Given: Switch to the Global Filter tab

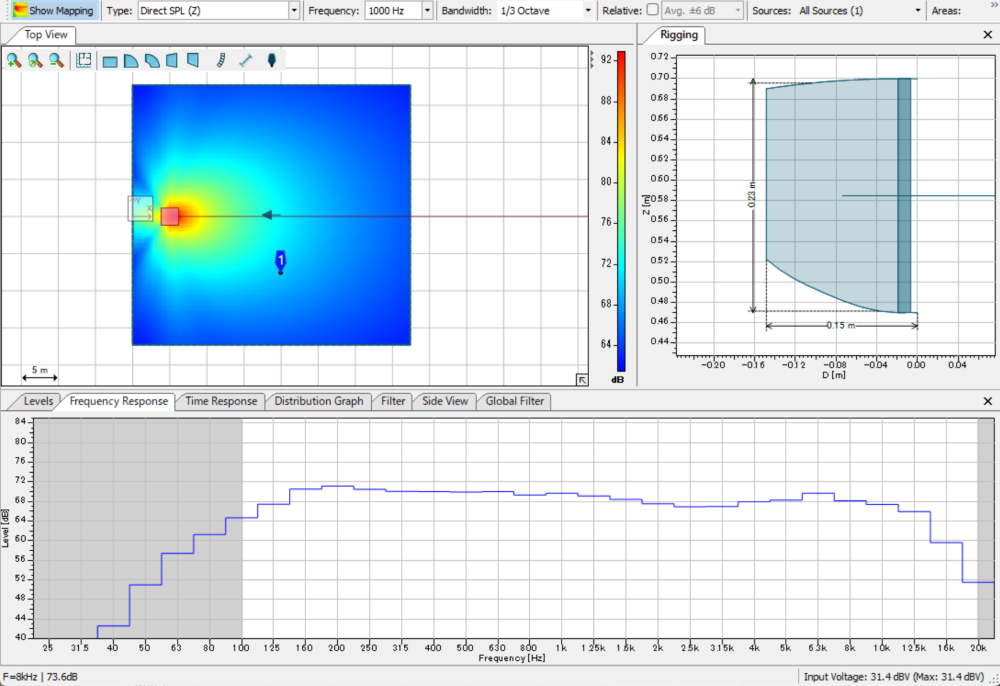Looking at the screenshot, I should tap(515, 401).
